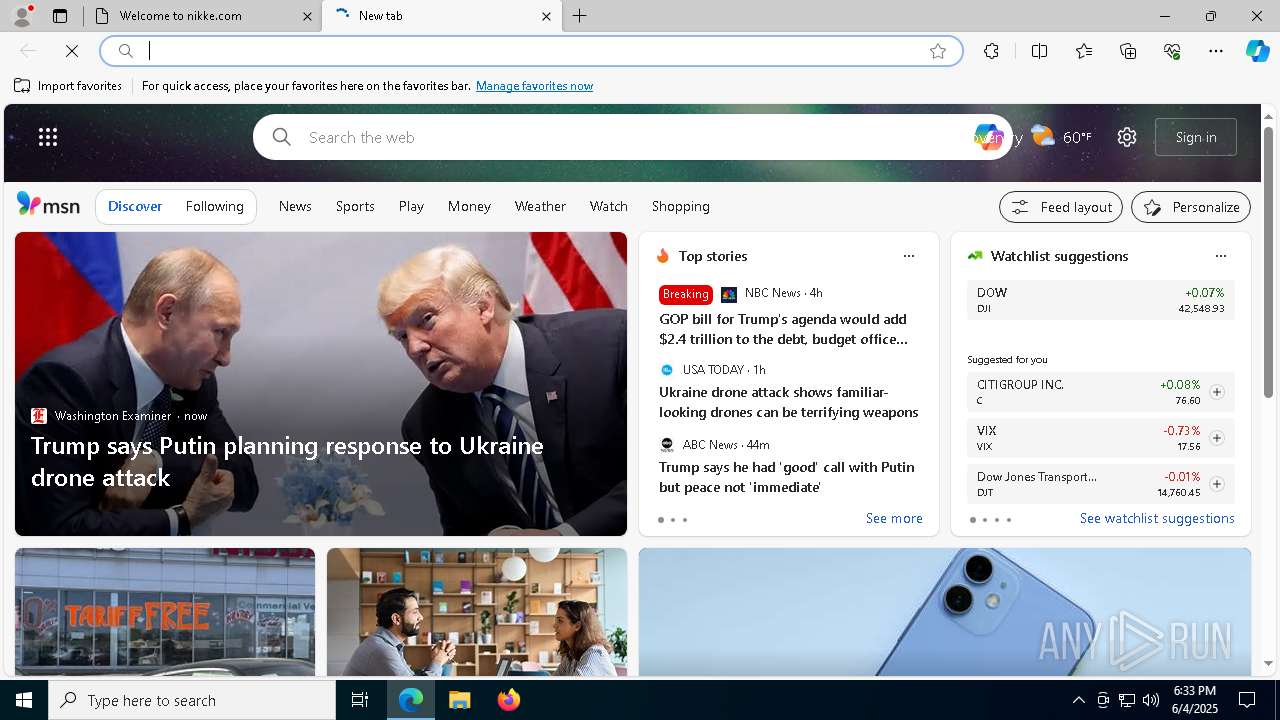Image resolution: width=1280 pixels, height=720 pixels.
Task: Open the Top stories more options menu
Action: click(909, 256)
